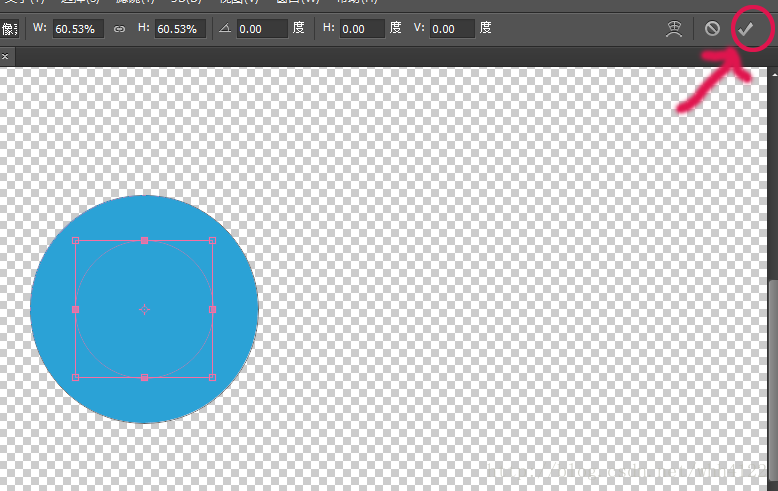Click the bottom-right corner transform handle
Image resolution: width=778 pixels, height=491 pixels.
[x=212, y=377]
